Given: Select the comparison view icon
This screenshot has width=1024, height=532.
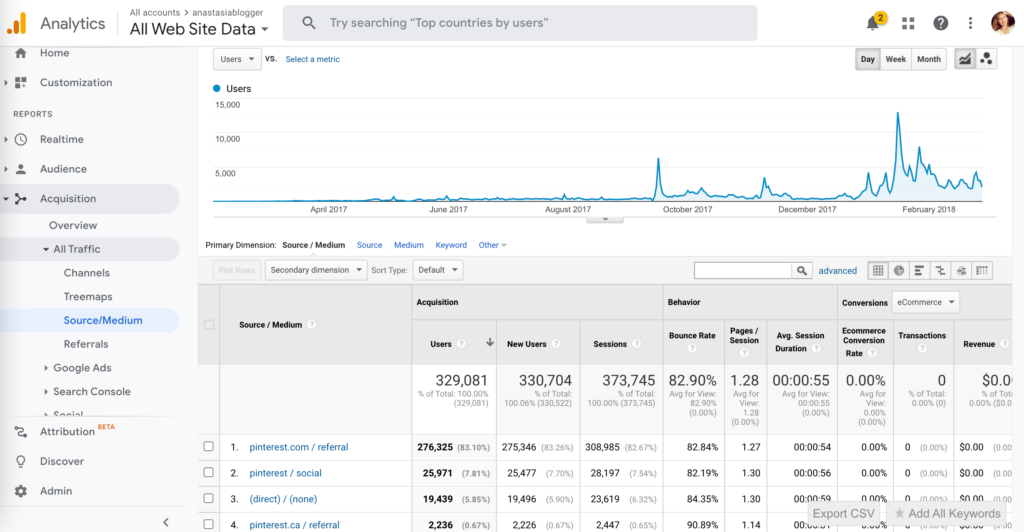Looking at the screenshot, I should 940,270.
